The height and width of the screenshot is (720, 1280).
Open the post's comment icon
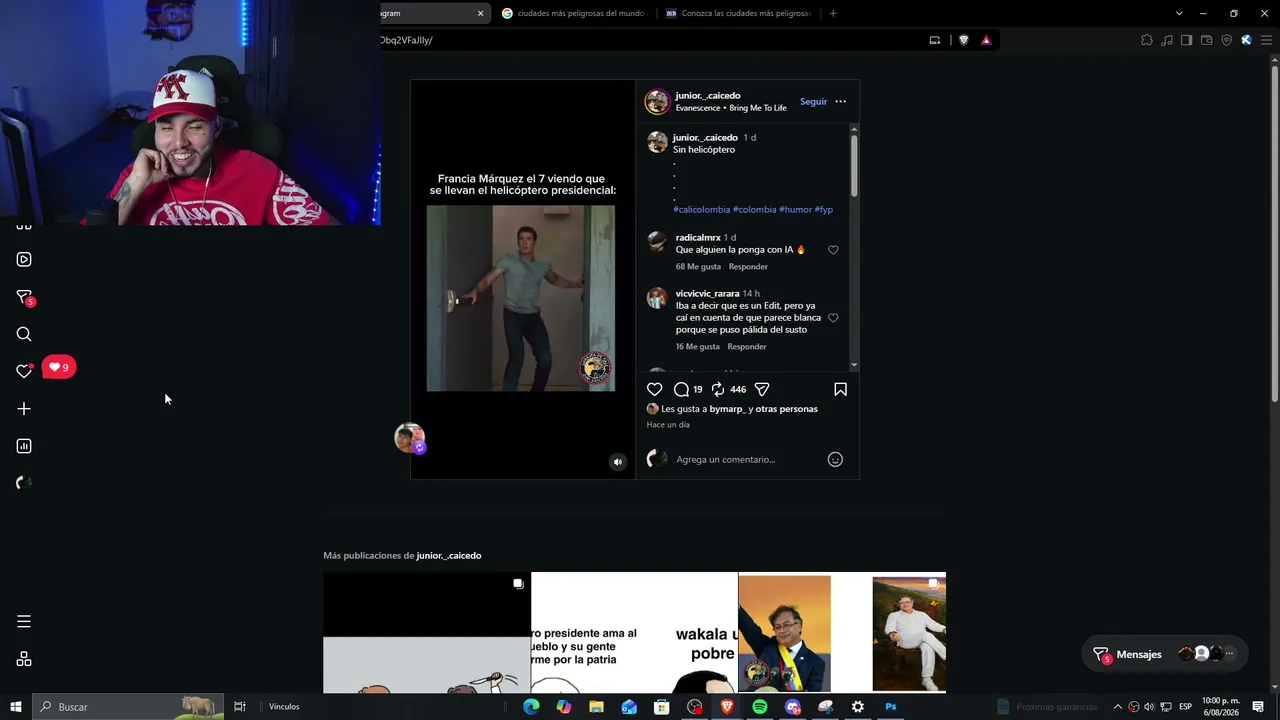pyautogui.click(x=681, y=389)
